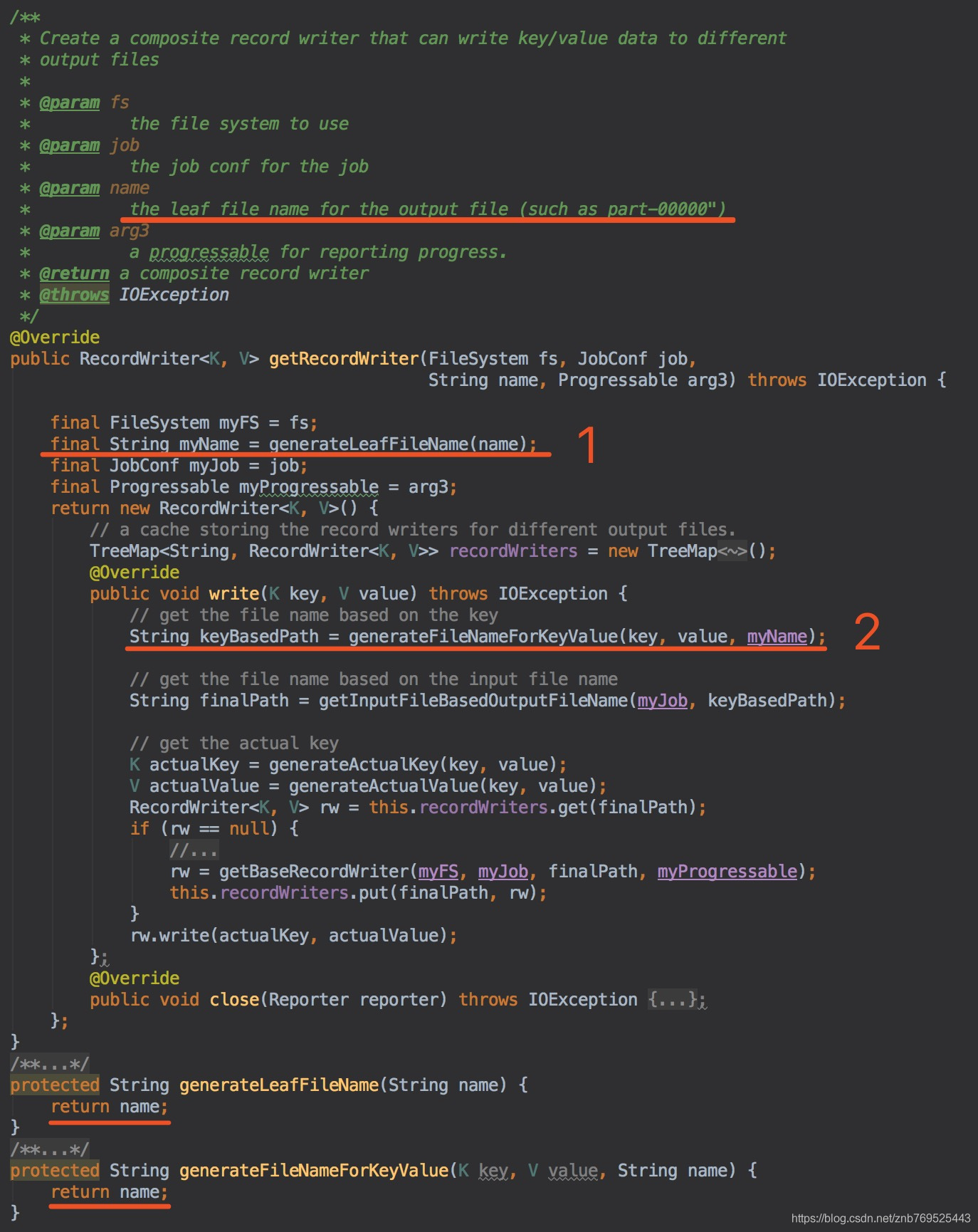This screenshot has width=978, height=1232.
Task: Click generateLeafFileName in its protected declaration
Action: 279,1085
